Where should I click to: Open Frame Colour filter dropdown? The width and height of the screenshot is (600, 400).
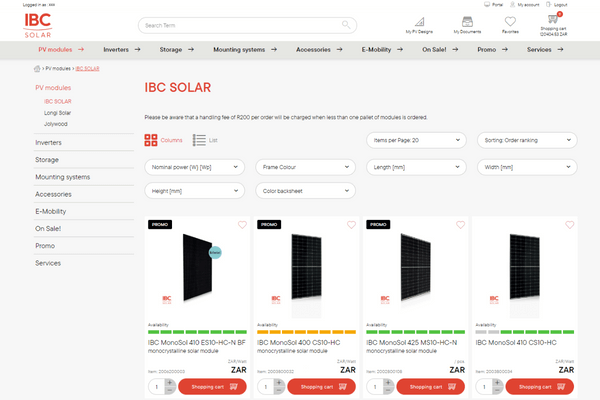(305, 167)
